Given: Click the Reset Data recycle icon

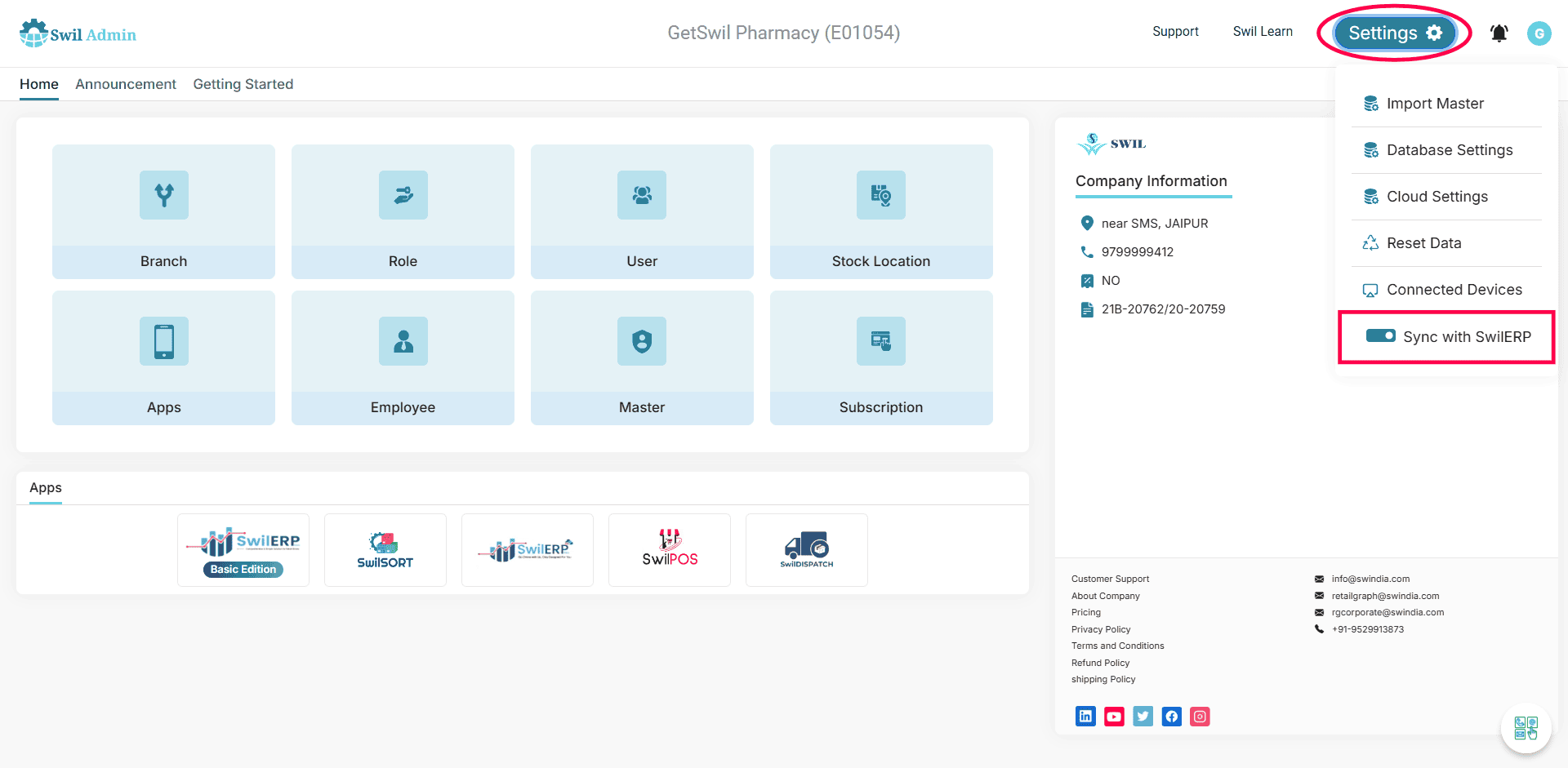Looking at the screenshot, I should click(1370, 243).
